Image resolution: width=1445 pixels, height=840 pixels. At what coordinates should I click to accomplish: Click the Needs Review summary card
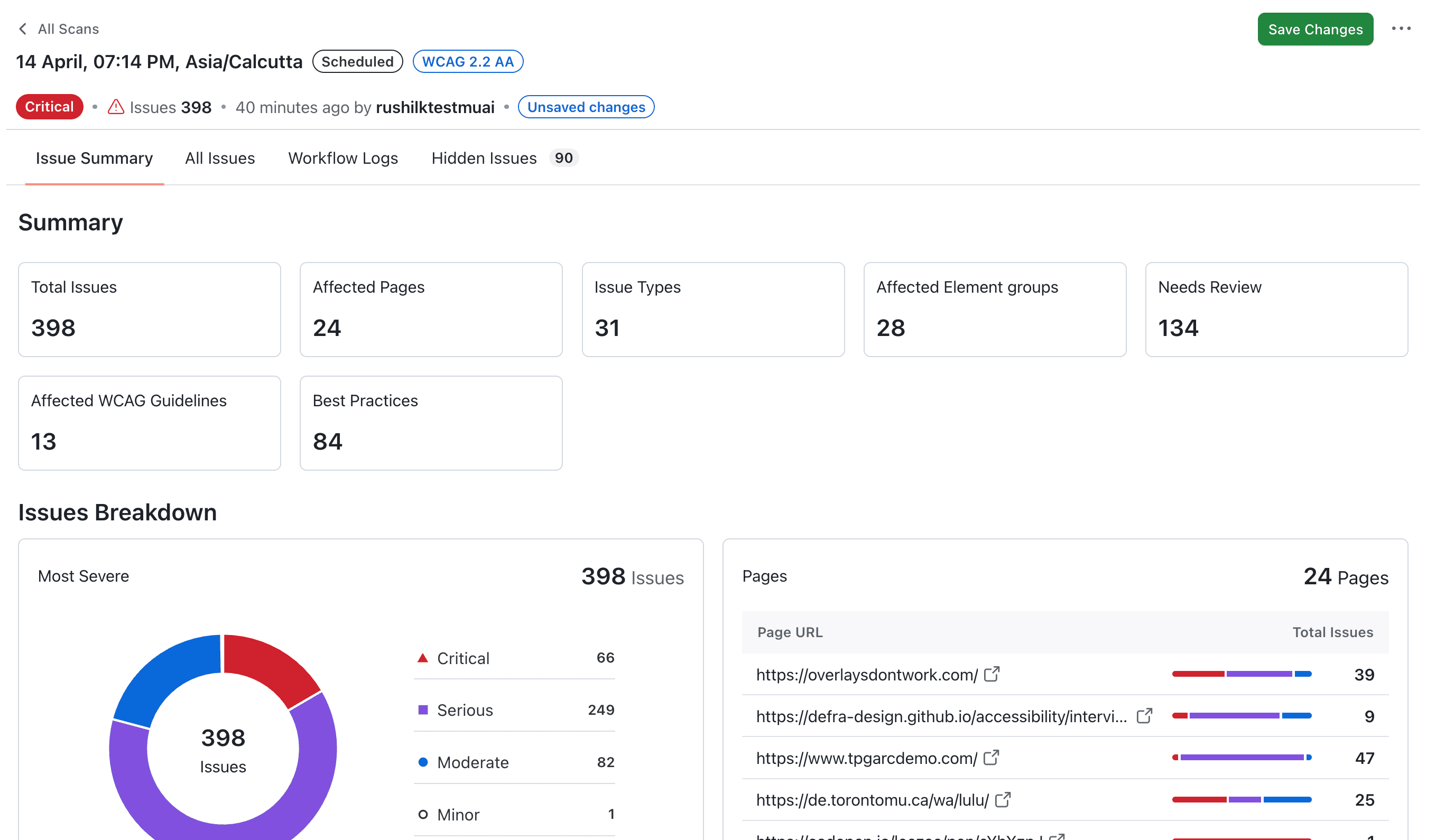coord(1276,310)
